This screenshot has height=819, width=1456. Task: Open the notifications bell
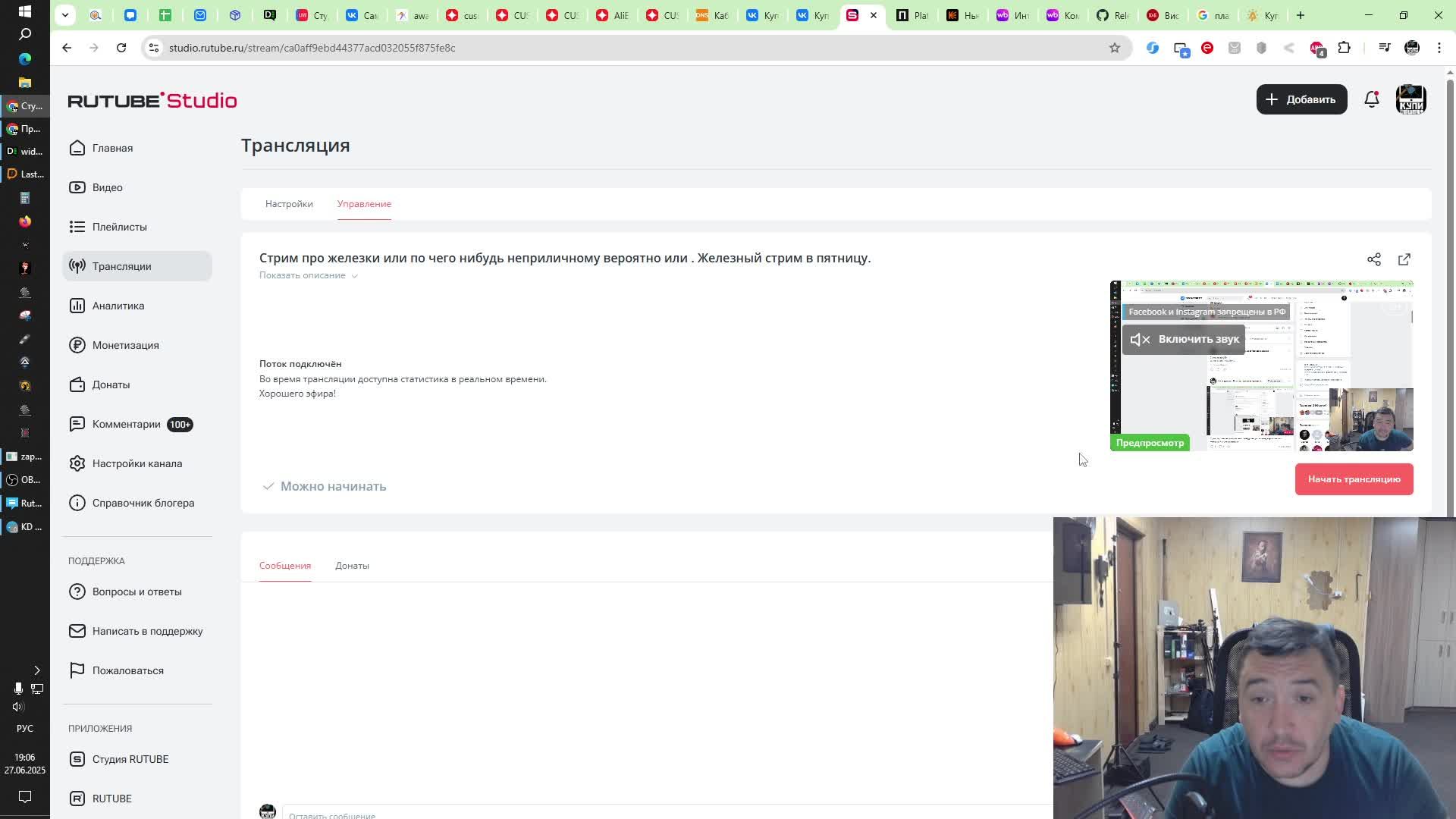coord(1371,99)
